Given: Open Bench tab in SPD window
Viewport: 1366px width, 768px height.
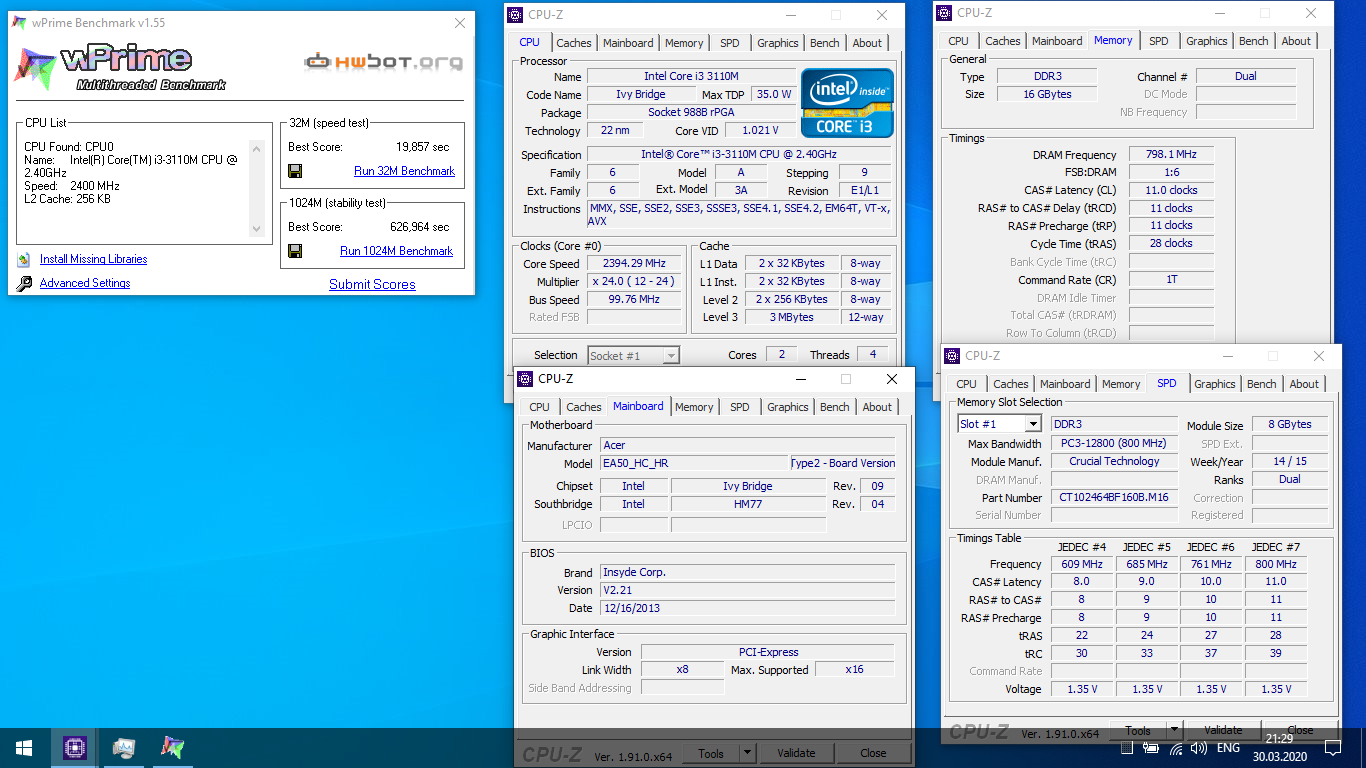Looking at the screenshot, I should [x=1261, y=384].
